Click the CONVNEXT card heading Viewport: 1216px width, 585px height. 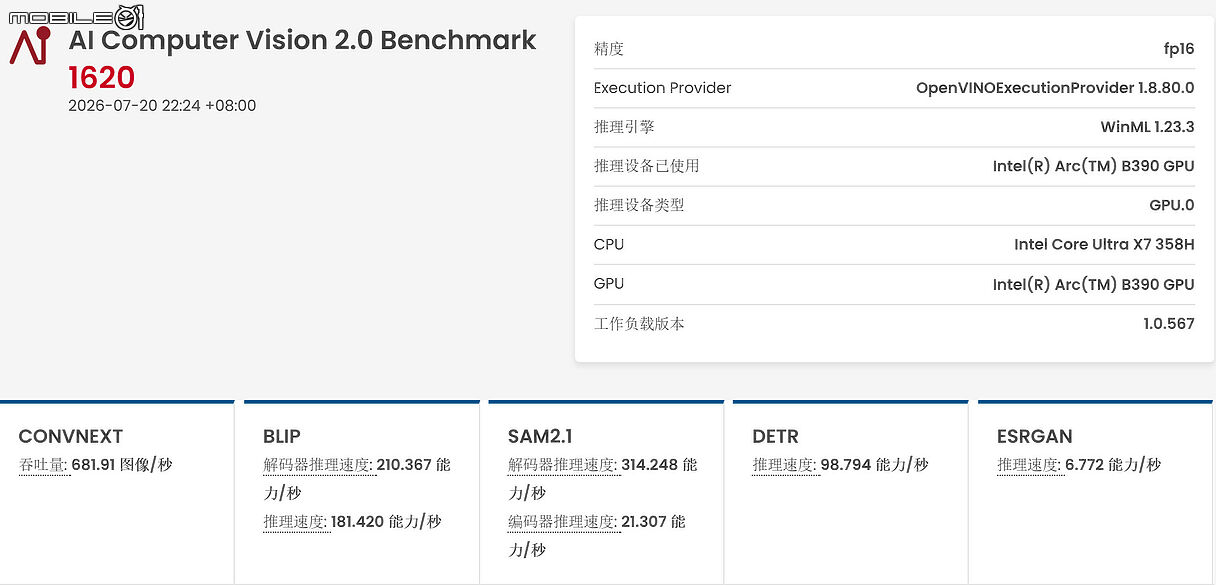71,437
